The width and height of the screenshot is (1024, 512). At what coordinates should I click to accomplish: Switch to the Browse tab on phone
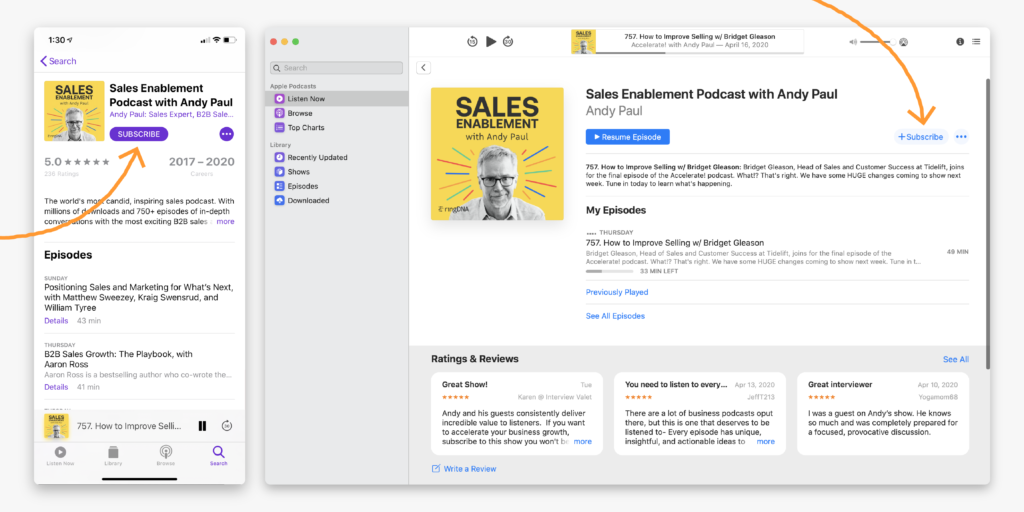(x=166, y=455)
